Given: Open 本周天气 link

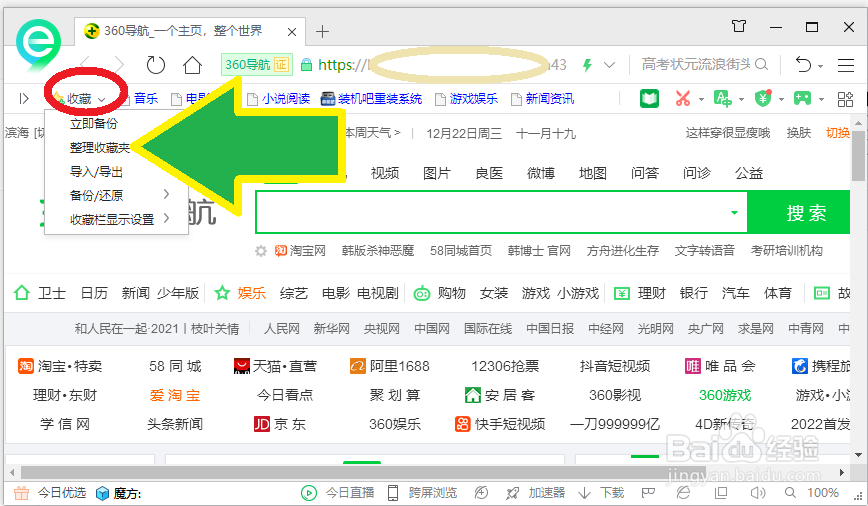Looking at the screenshot, I should (x=372, y=133).
